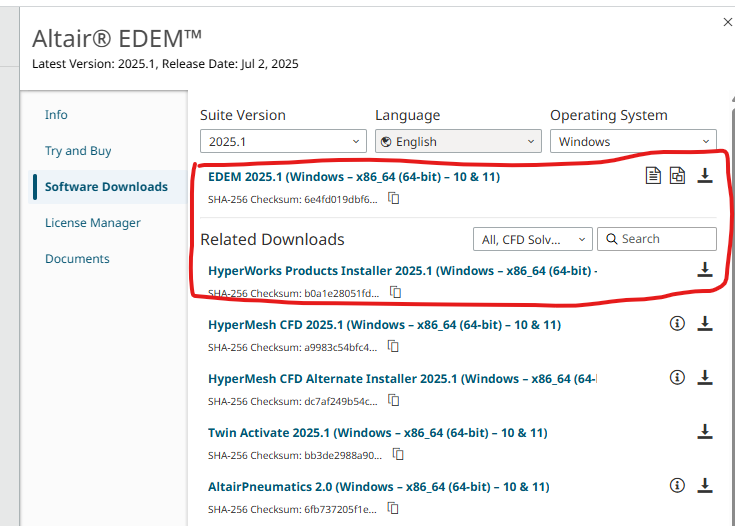
Task: Close the Altair EDEM dialog
Action: pos(728,22)
